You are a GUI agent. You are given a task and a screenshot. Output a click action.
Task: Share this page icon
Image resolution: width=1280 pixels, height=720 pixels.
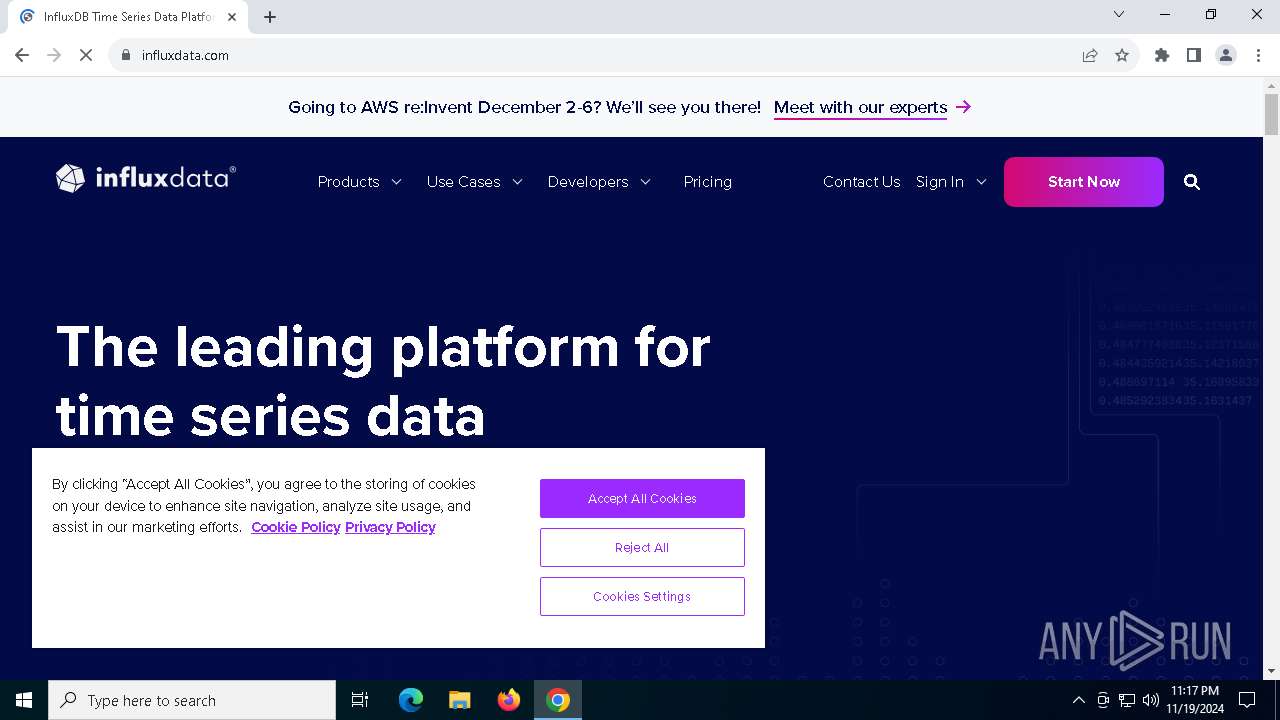(x=1090, y=55)
